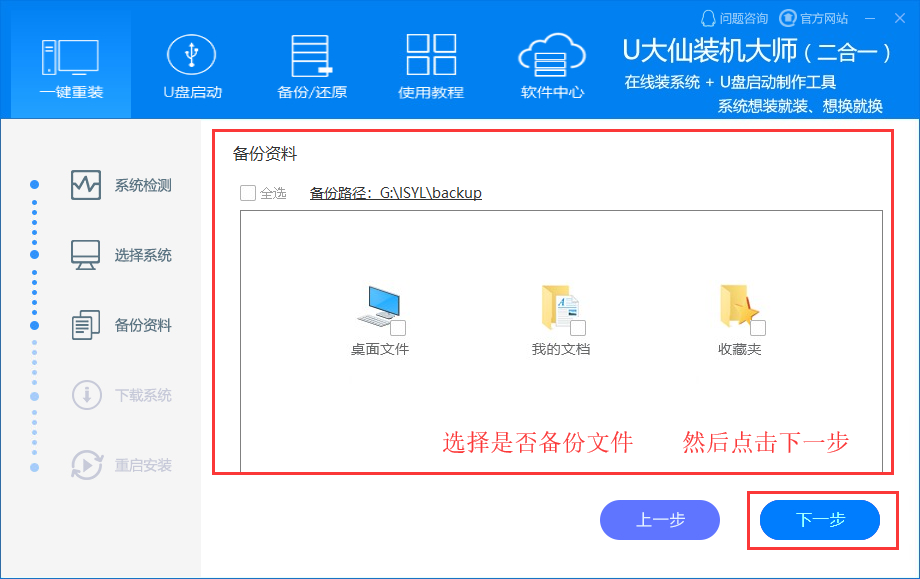Click the 上一步 button
Image resolution: width=920 pixels, height=579 pixels.
tap(660, 520)
